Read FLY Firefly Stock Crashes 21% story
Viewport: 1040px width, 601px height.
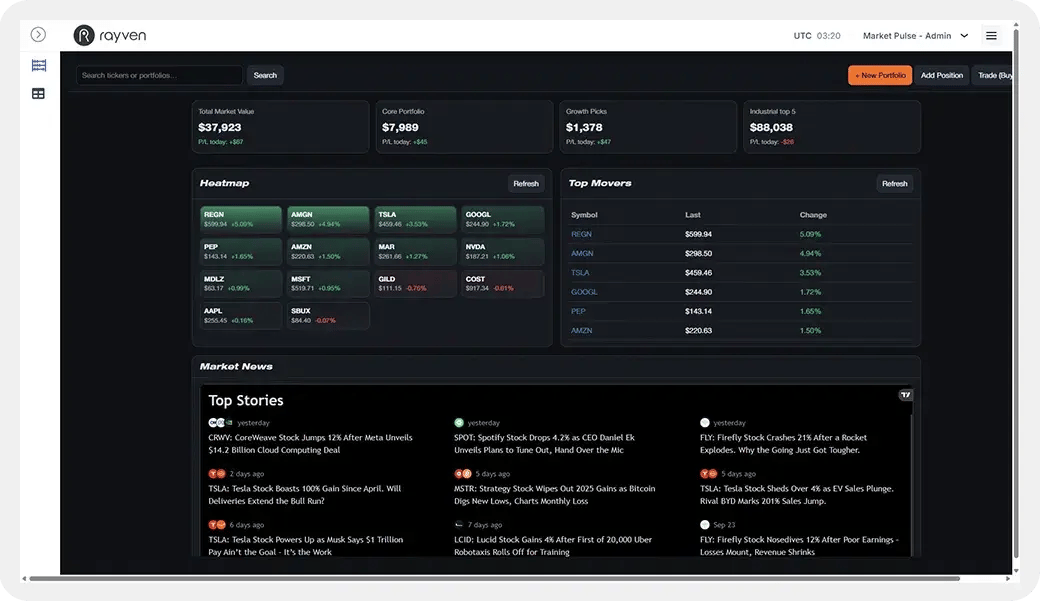pos(783,444)
